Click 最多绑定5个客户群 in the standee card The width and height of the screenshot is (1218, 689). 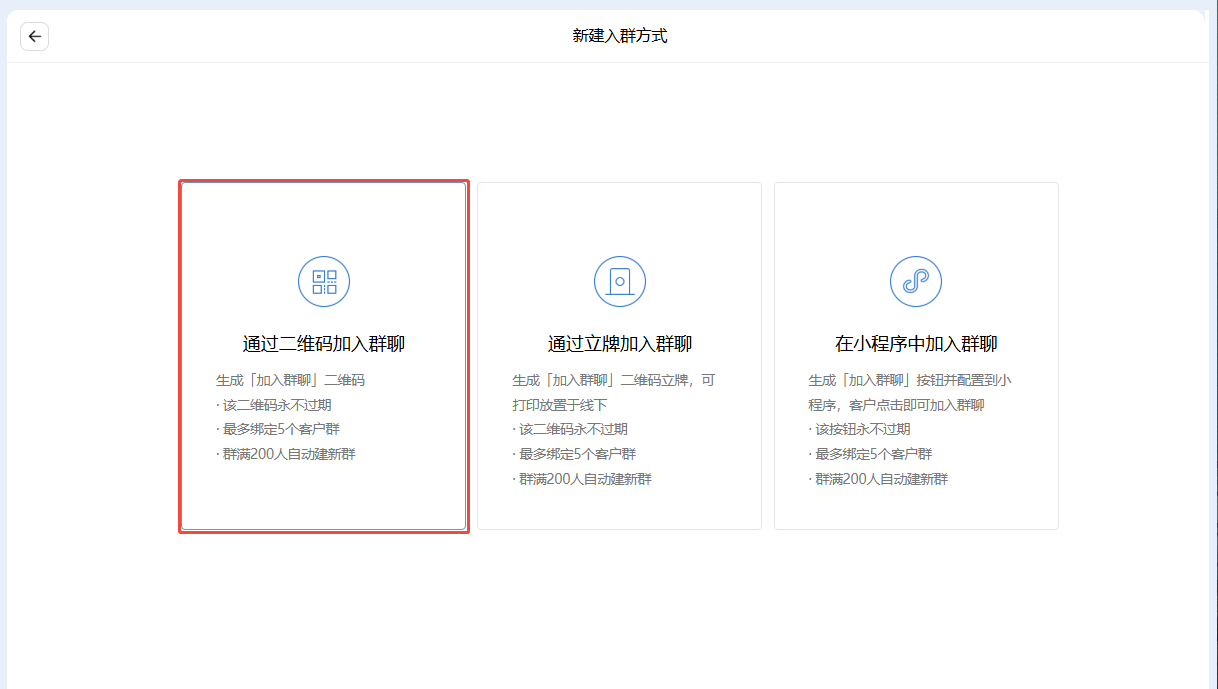[x=575, y=454]
